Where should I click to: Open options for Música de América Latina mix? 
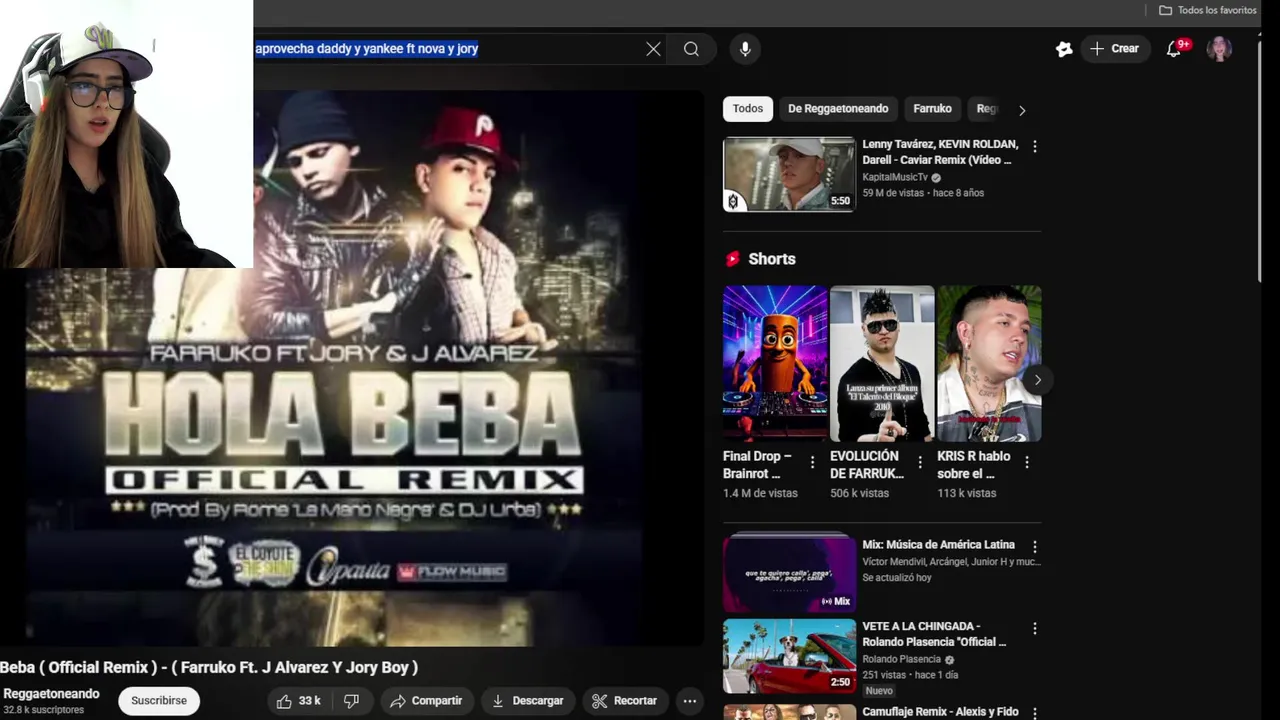(x=1034, y=547)
